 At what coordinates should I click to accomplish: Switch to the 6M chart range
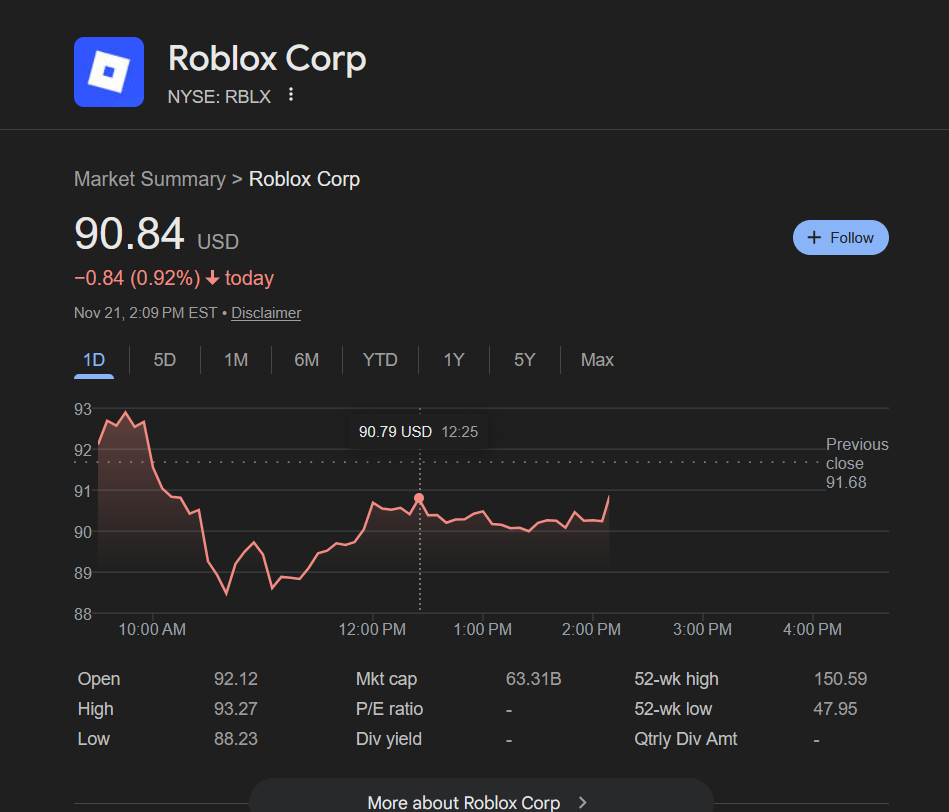pos(306,360)
